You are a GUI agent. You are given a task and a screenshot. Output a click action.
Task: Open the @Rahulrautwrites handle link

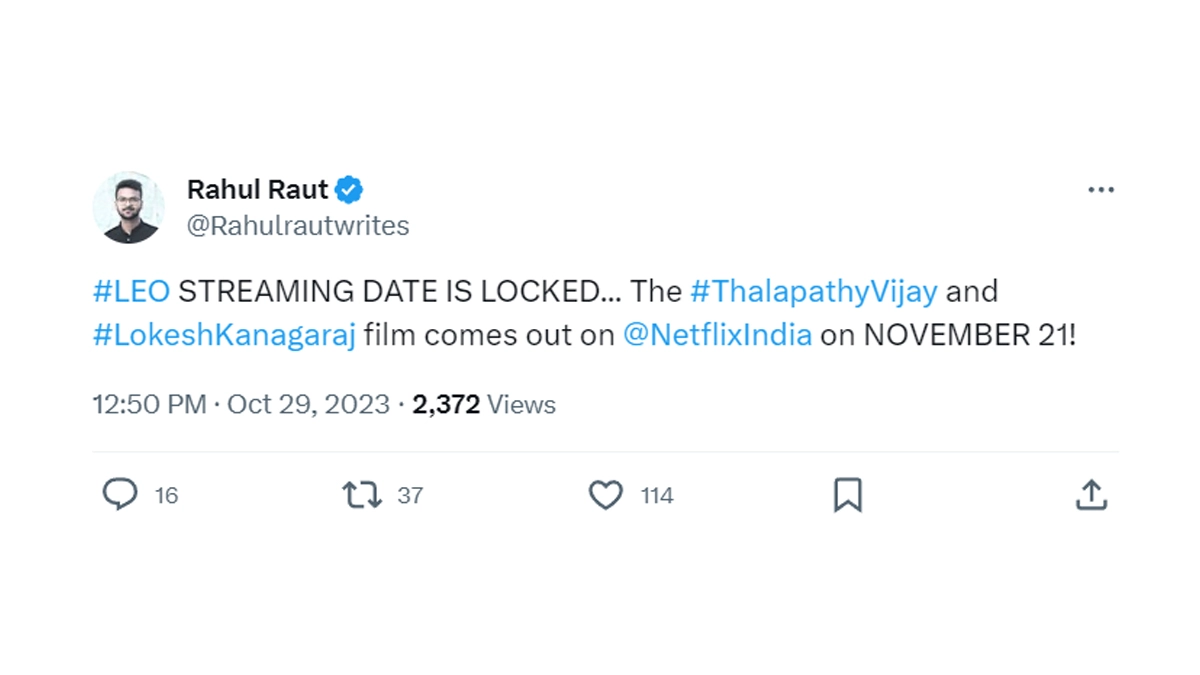[298, 226]
